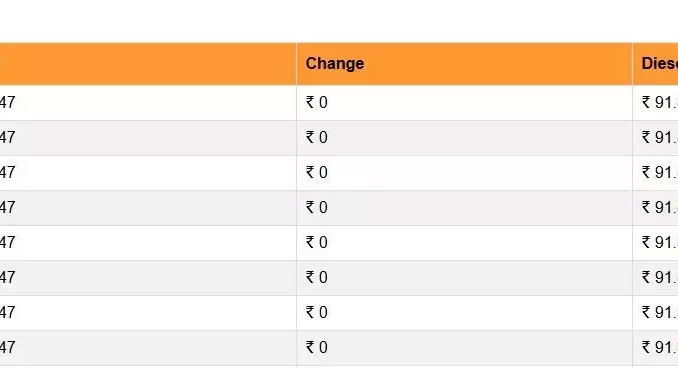Select the ₹ 0 Change cell in second row
Image resolution: width=678 pixels, height=375 pixels.
[464, 138]
